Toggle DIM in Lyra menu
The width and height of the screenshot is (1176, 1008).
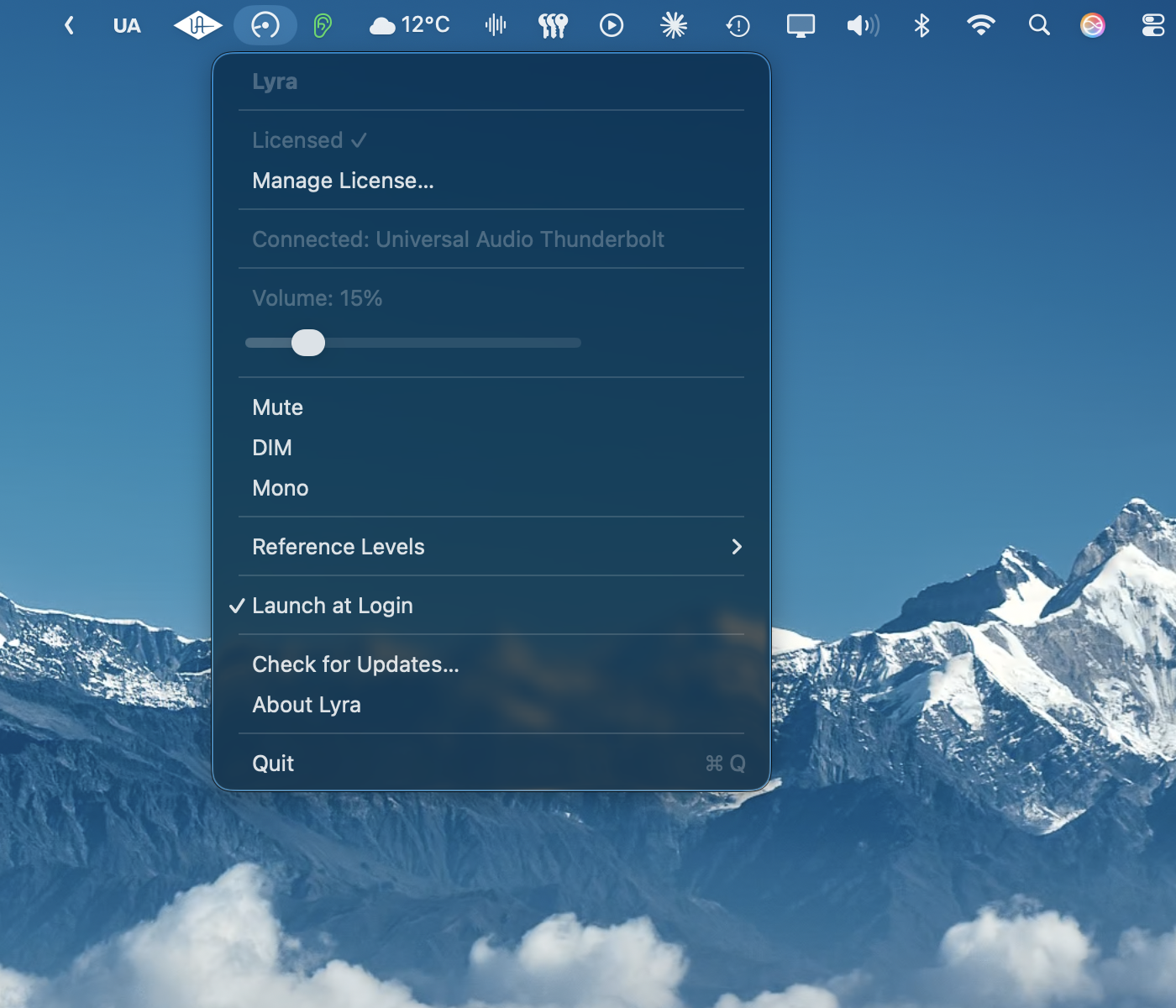click(491, 448)
